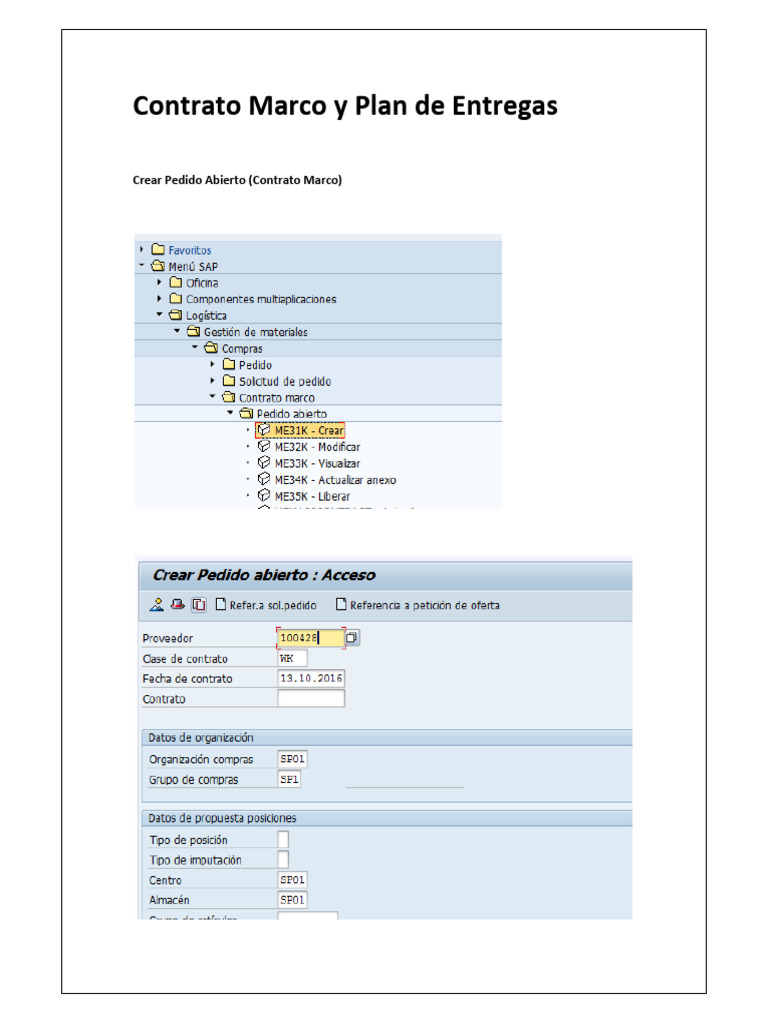Expand the Oficina folder arrow
Screen dimensions: 768x1024
(159, 282)
